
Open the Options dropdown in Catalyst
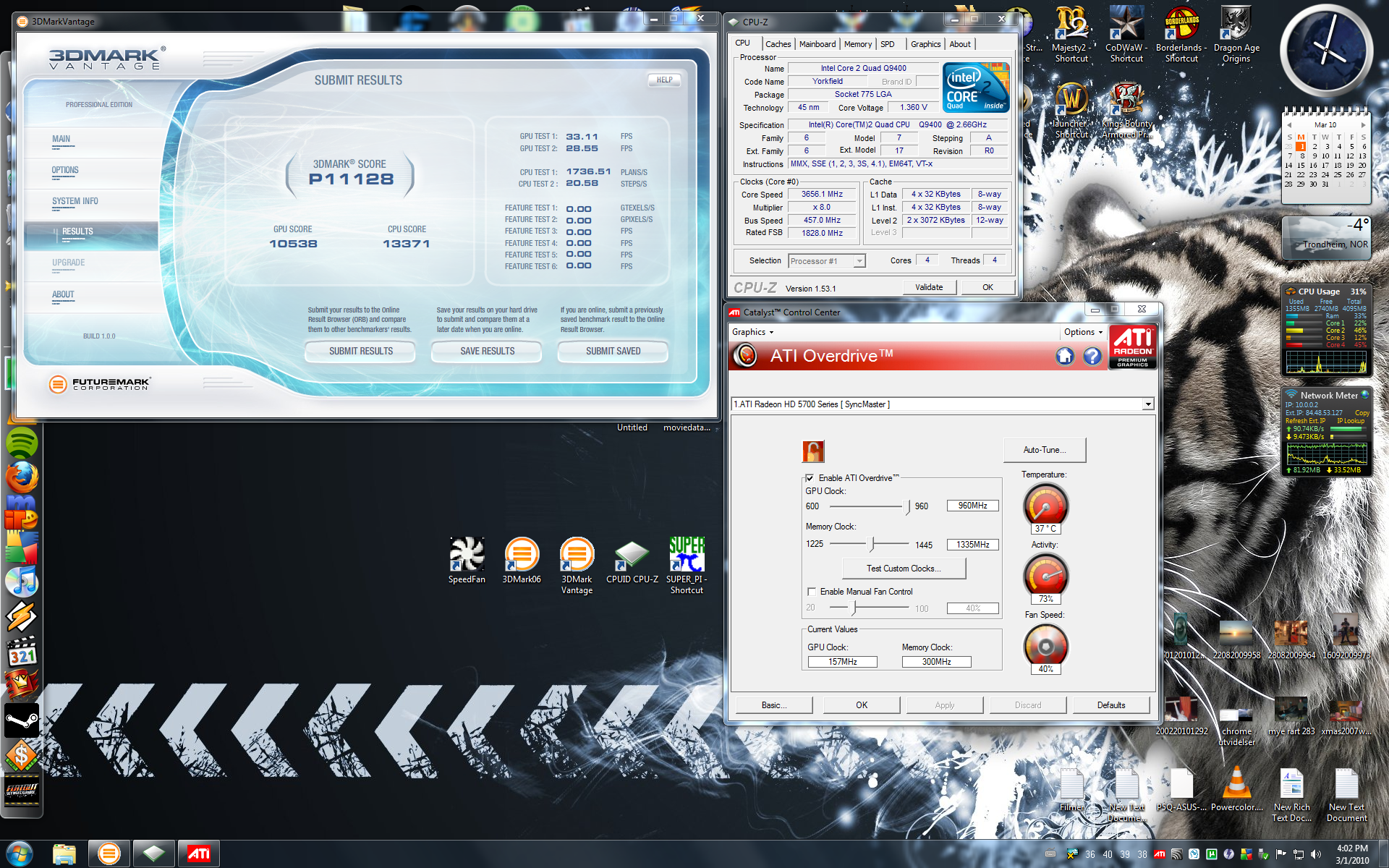pyautogui.click(x=1083, y=332)
